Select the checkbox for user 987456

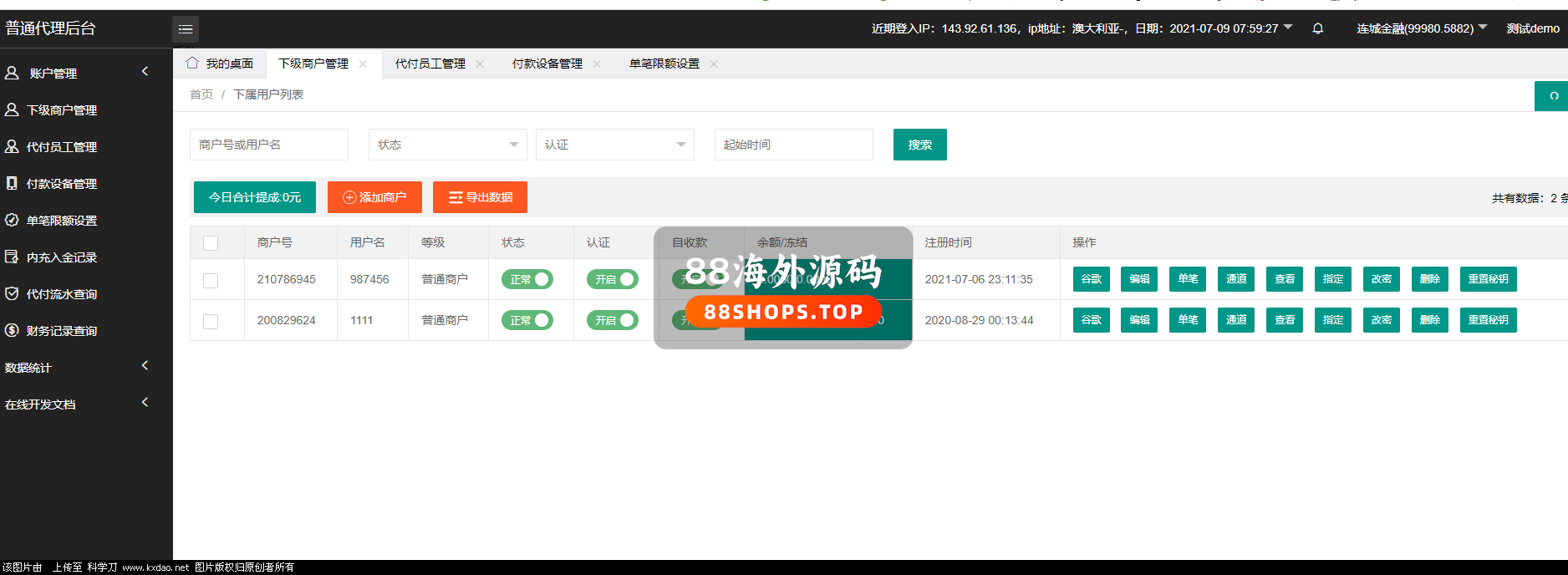pos(211,281)
